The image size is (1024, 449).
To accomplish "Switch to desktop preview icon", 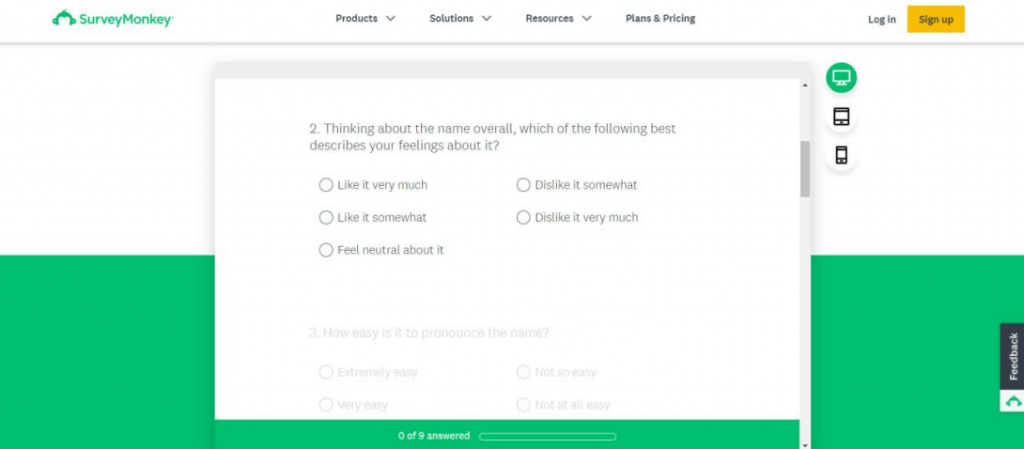I will pyautogui.click(x=841, y=78).
